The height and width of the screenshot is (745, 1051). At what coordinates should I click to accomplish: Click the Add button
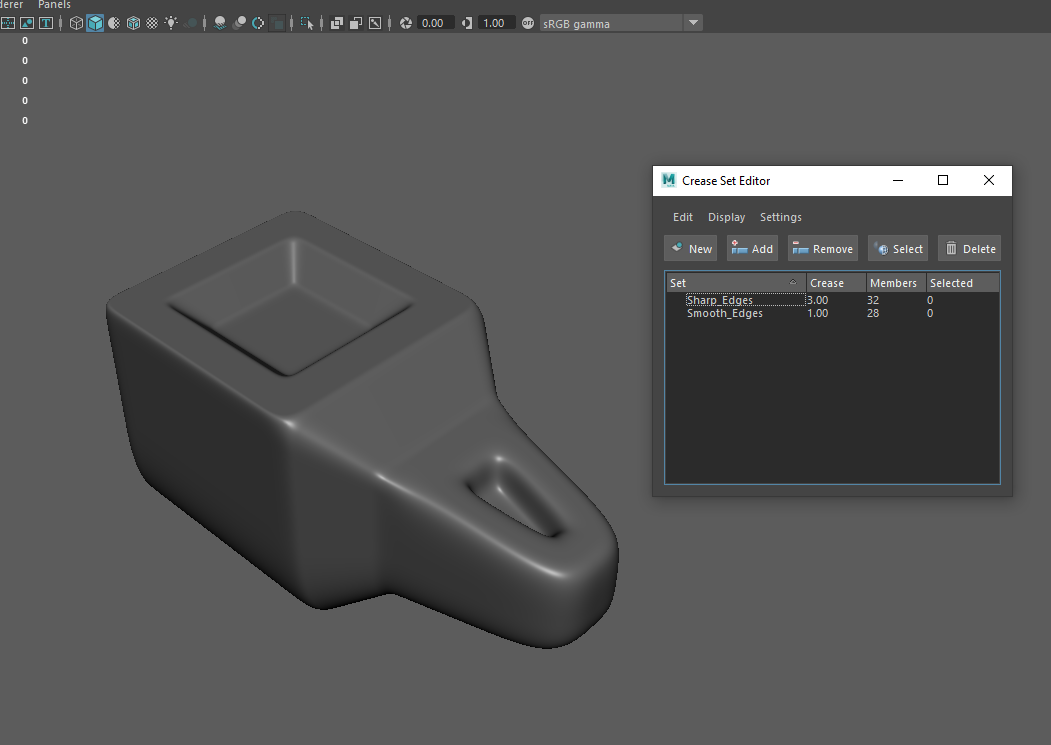tap(752, 249)
